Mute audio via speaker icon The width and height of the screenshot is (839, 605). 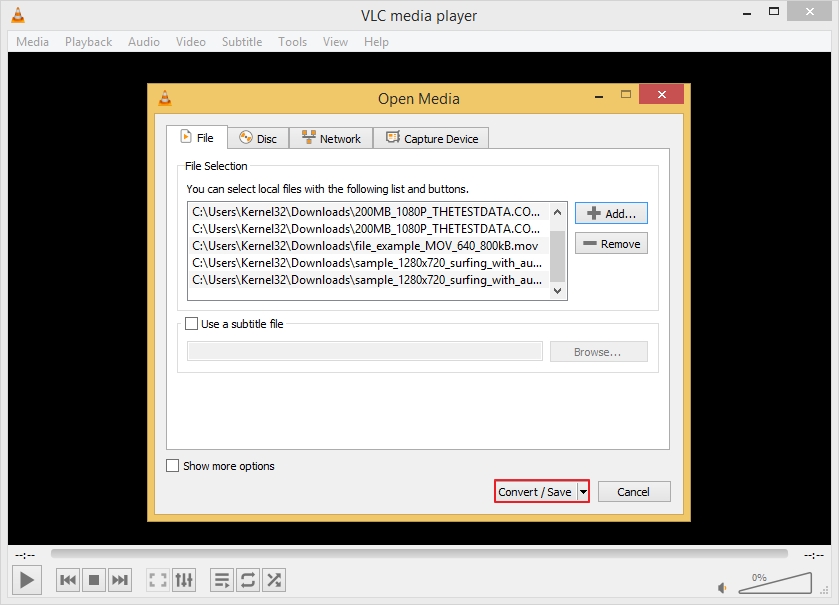722,588
